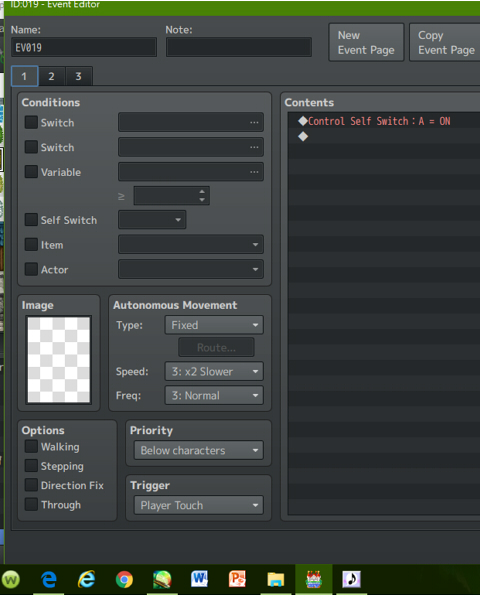Open Microsoft Edge from the taskbar
The width and height of the screenshot is (480, 600).
click(x=49, y=579)
